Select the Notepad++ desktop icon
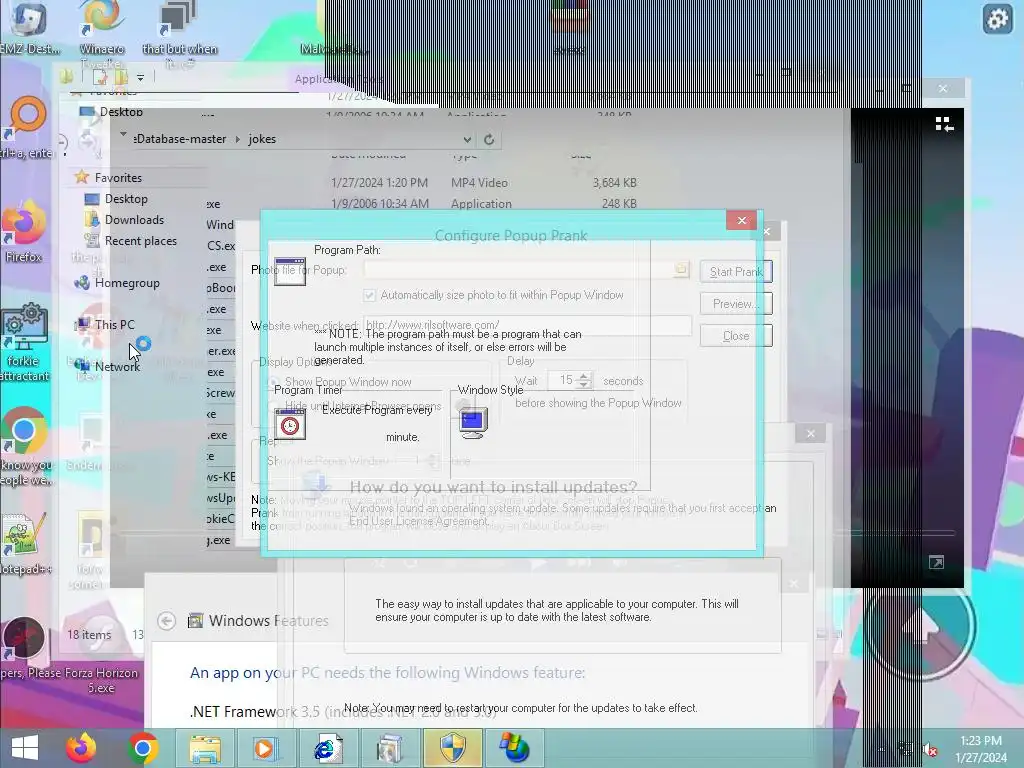The width and height of the screenshot is (1024, 768). (x=25, y=544)
